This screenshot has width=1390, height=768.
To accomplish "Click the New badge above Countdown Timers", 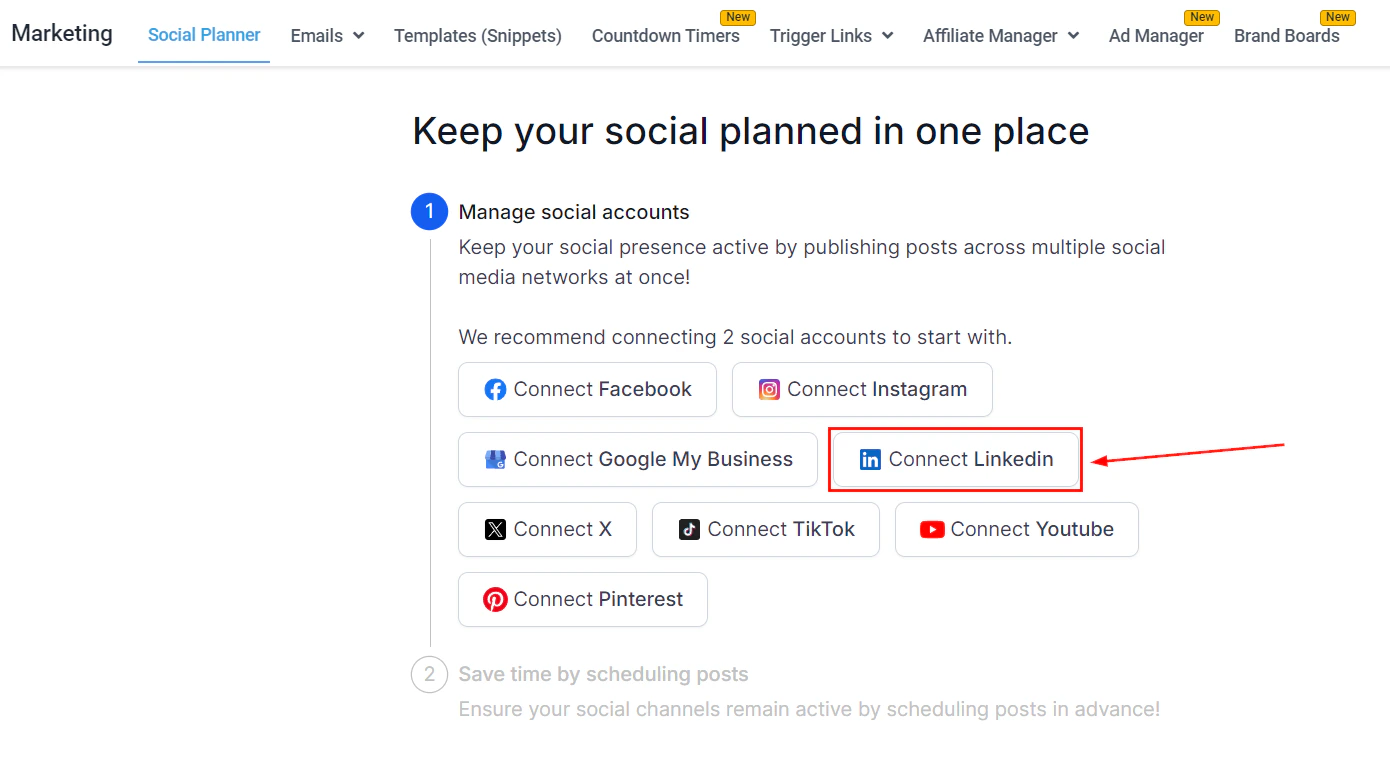I will coord(738,17).
